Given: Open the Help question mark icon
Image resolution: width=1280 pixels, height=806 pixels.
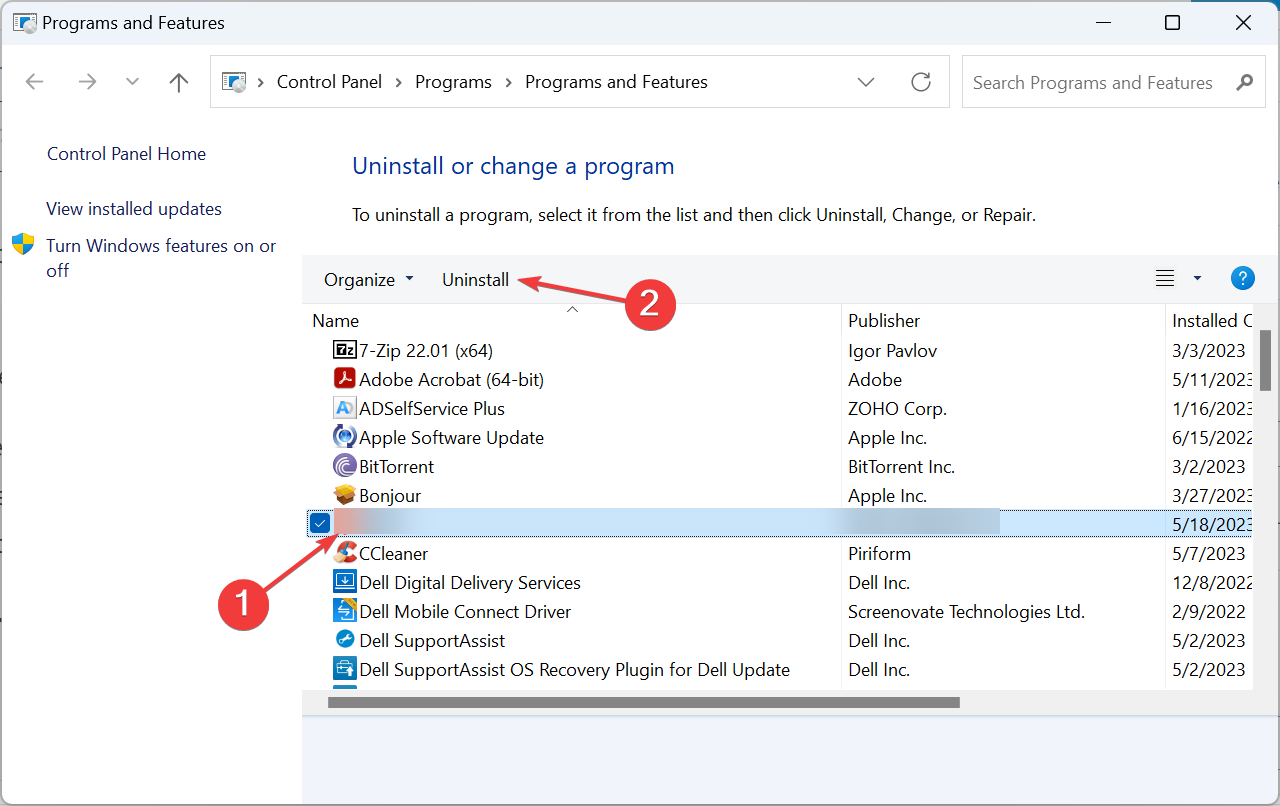Looking at the screenshot, I should pyautogui.click(x=1242, y=279).
